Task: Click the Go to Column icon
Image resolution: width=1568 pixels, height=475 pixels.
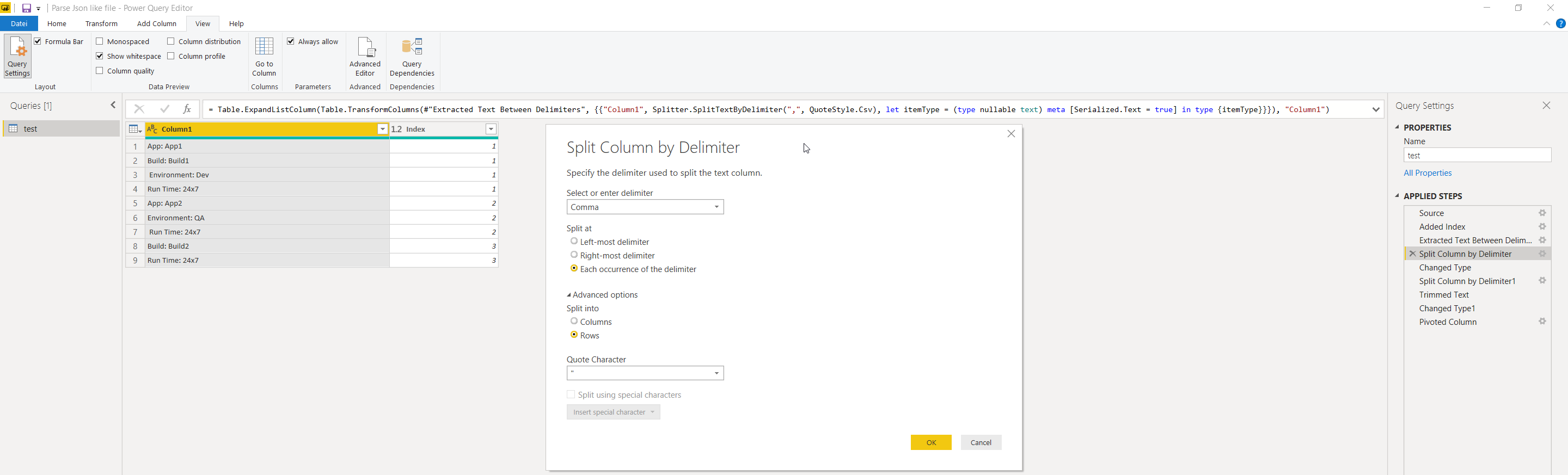Action: tap(264, 56)
